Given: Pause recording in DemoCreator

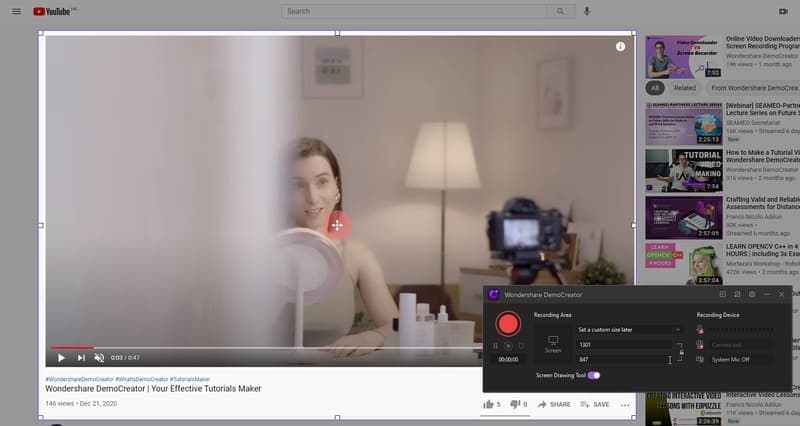Looking at the screenshot, I should pyautogui.click(x=495, y=345).
